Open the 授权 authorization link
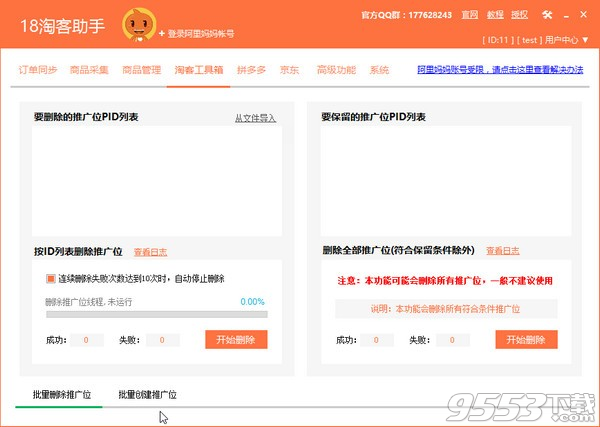This screenshot has height=427, width=600. 519,15
